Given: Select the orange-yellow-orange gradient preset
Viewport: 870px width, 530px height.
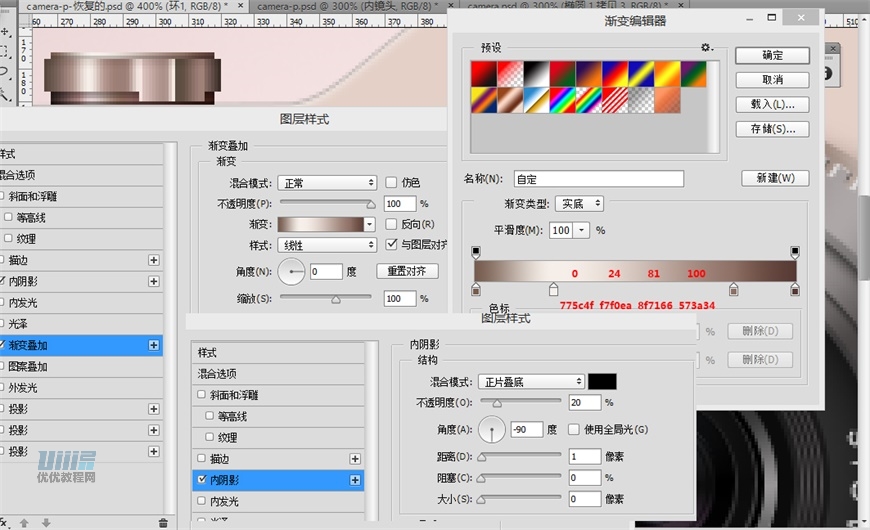Looking at the screenshot, I should pyautogui.click(x=667, y=74).
